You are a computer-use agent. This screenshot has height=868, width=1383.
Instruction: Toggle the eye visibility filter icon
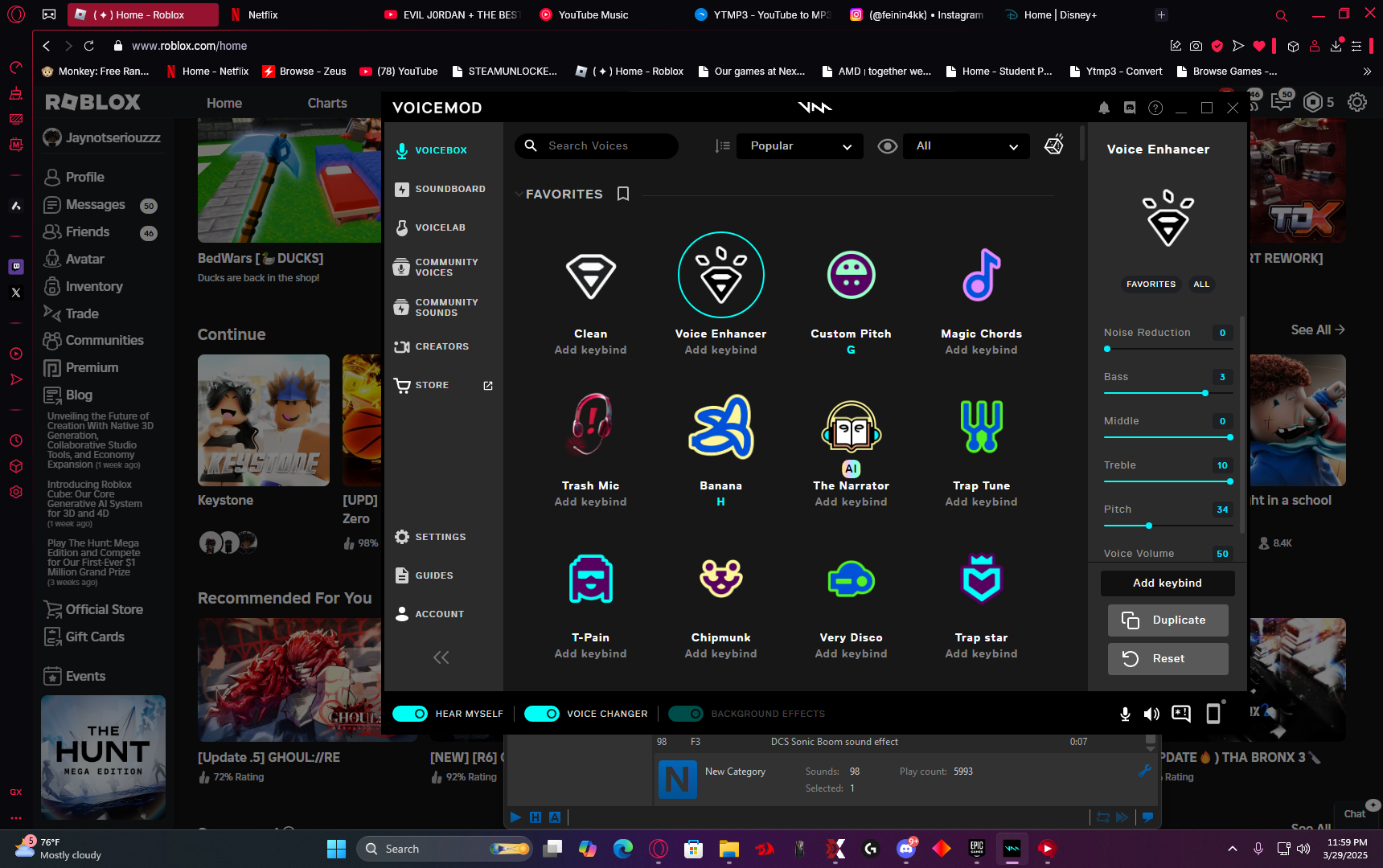pyautogui.click(x=888, y=146)
